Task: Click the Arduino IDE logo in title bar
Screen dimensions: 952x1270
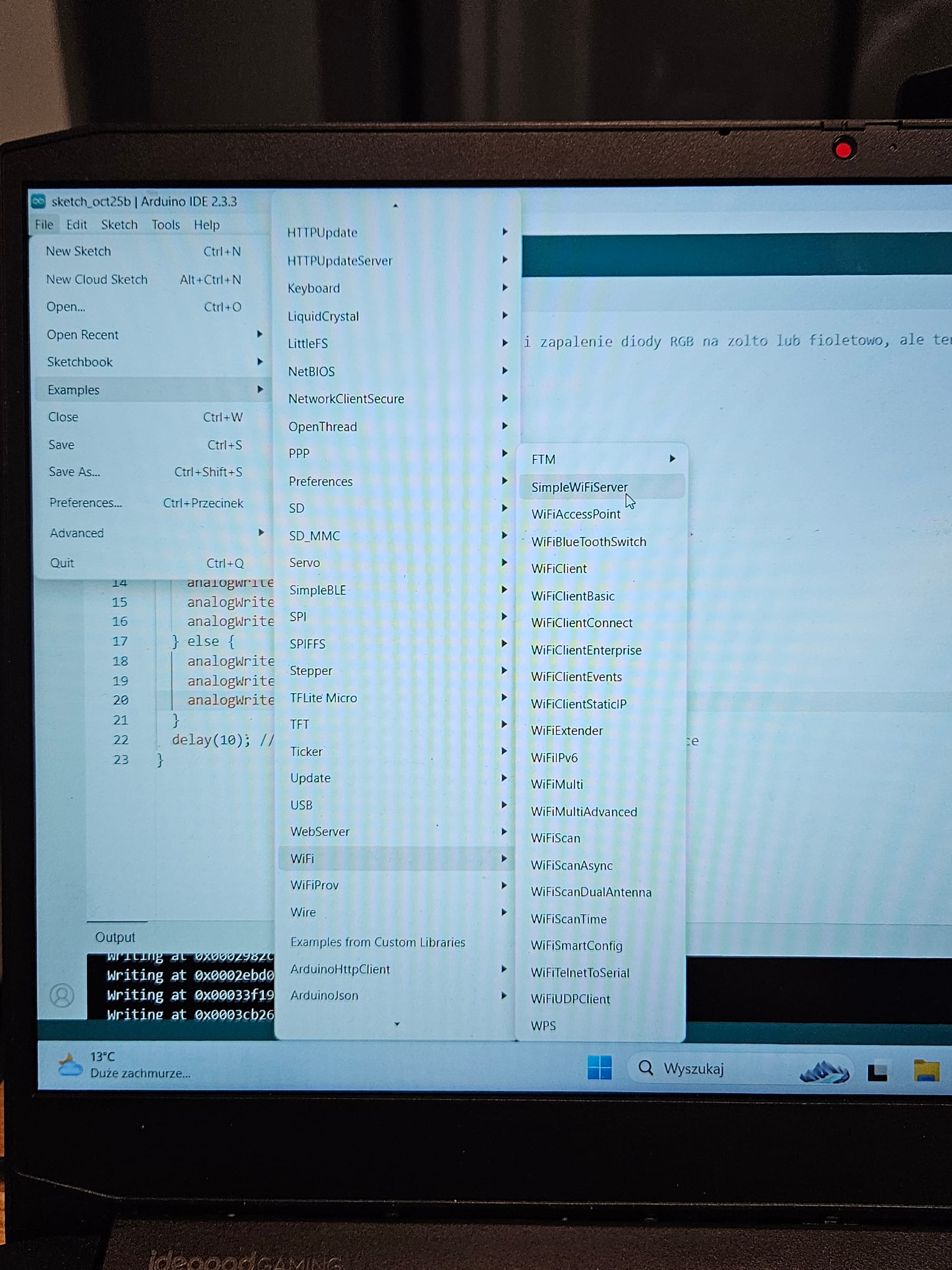Action: click(x=39, y=201)
